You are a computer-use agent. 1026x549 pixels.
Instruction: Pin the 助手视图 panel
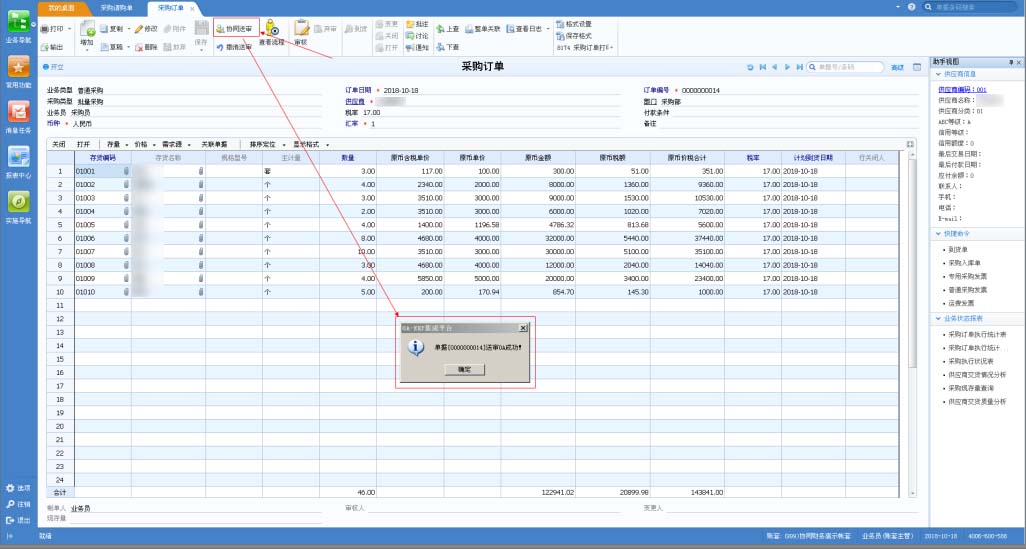point(1011,62)
